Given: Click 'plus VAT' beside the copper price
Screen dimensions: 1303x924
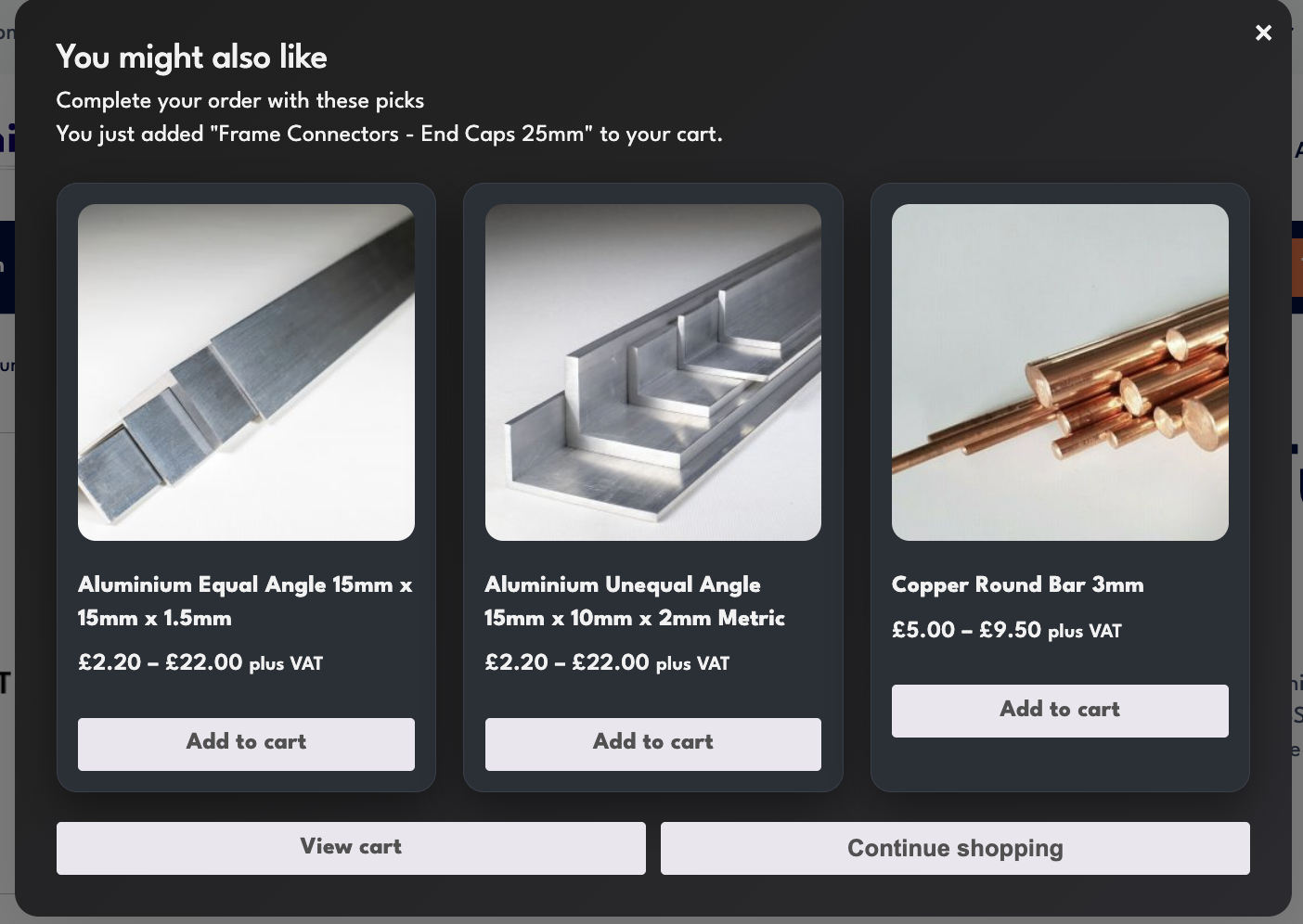Looking at the screenshot, I should click(1085, 632).
